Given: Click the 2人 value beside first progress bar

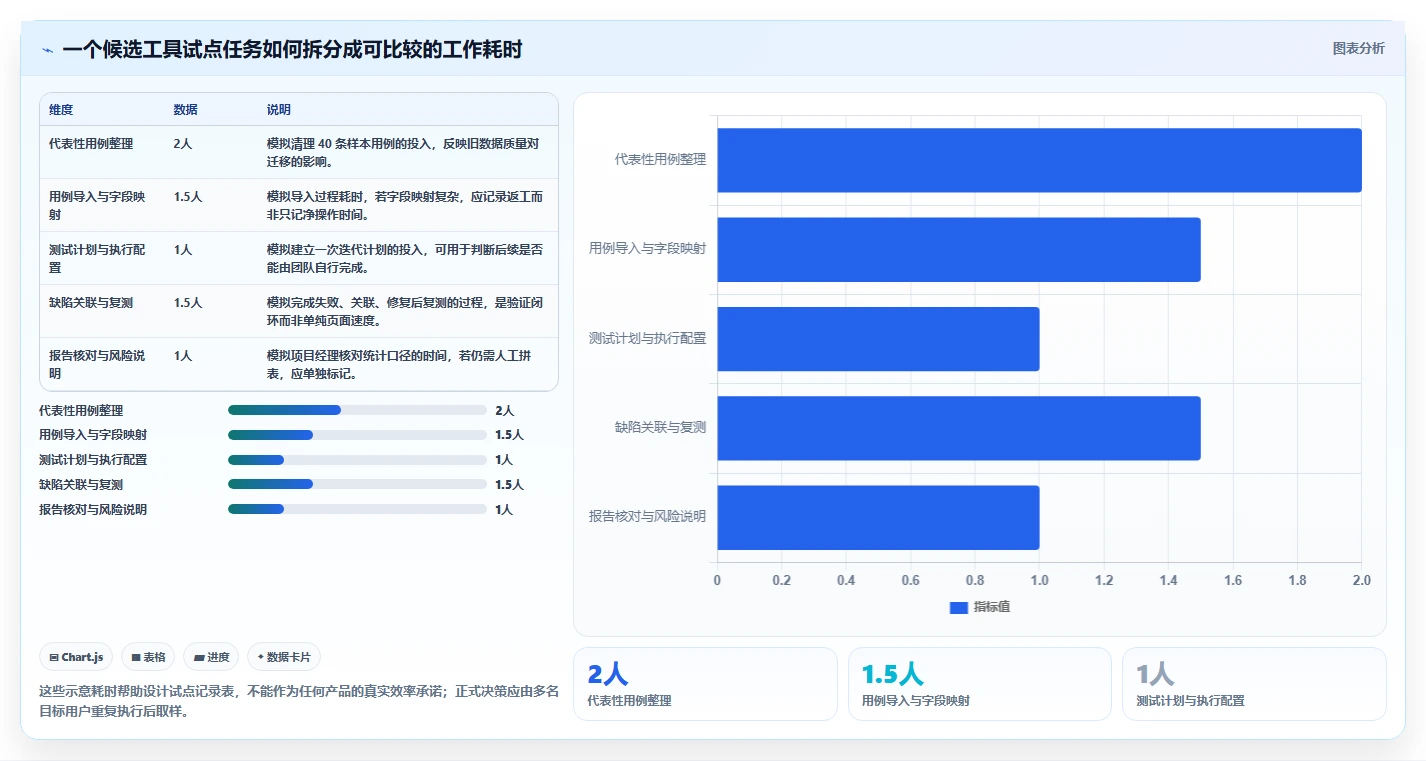Looking at the screenshot, I should click(505, 411).
